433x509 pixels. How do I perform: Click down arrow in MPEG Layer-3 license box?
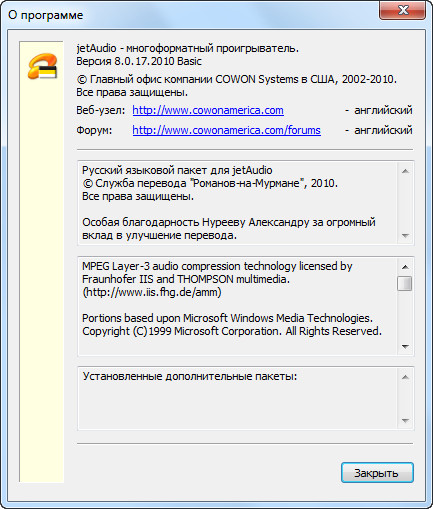coord(405,347)
